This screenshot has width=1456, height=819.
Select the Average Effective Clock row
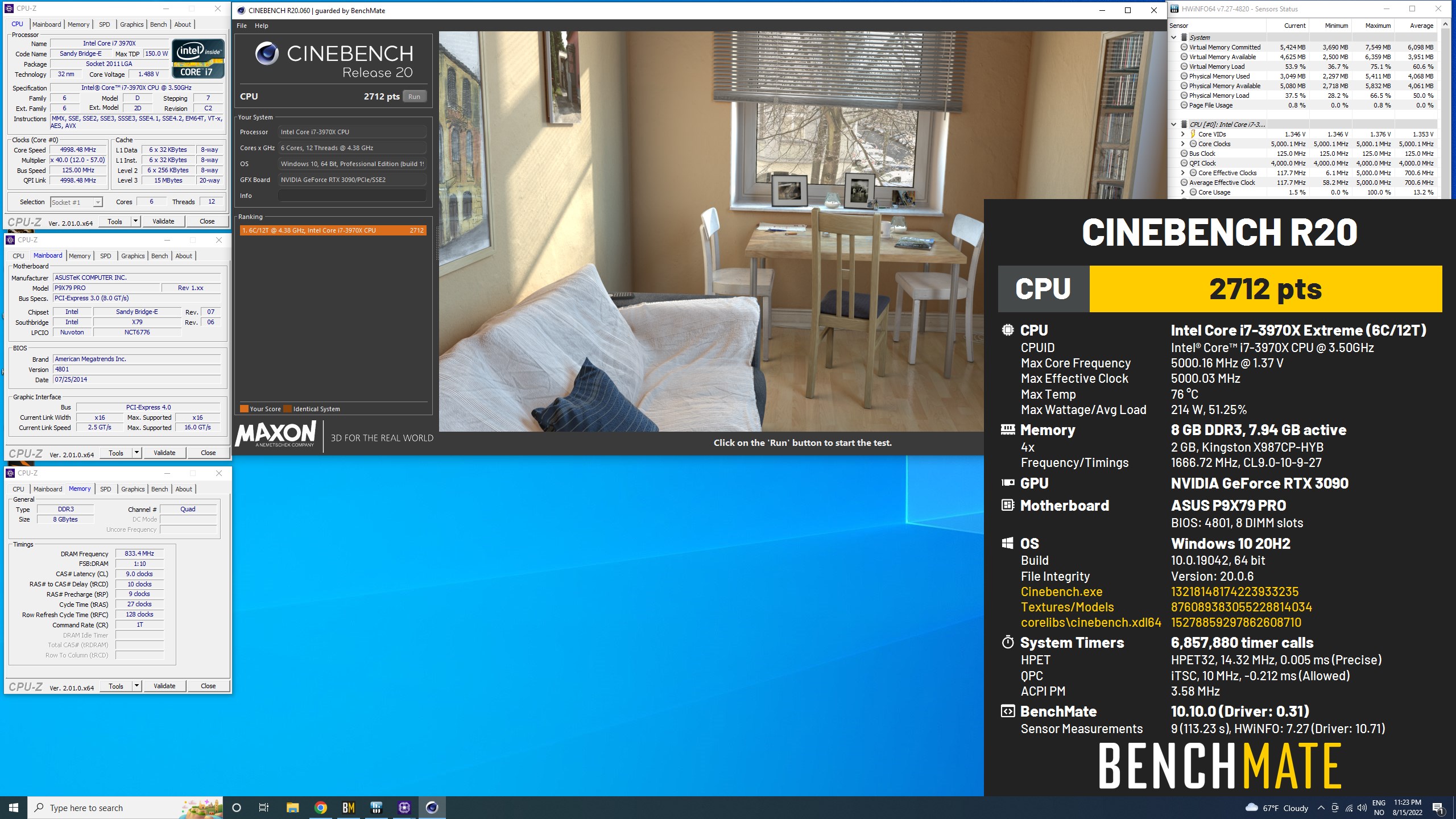click(1304, 182)
